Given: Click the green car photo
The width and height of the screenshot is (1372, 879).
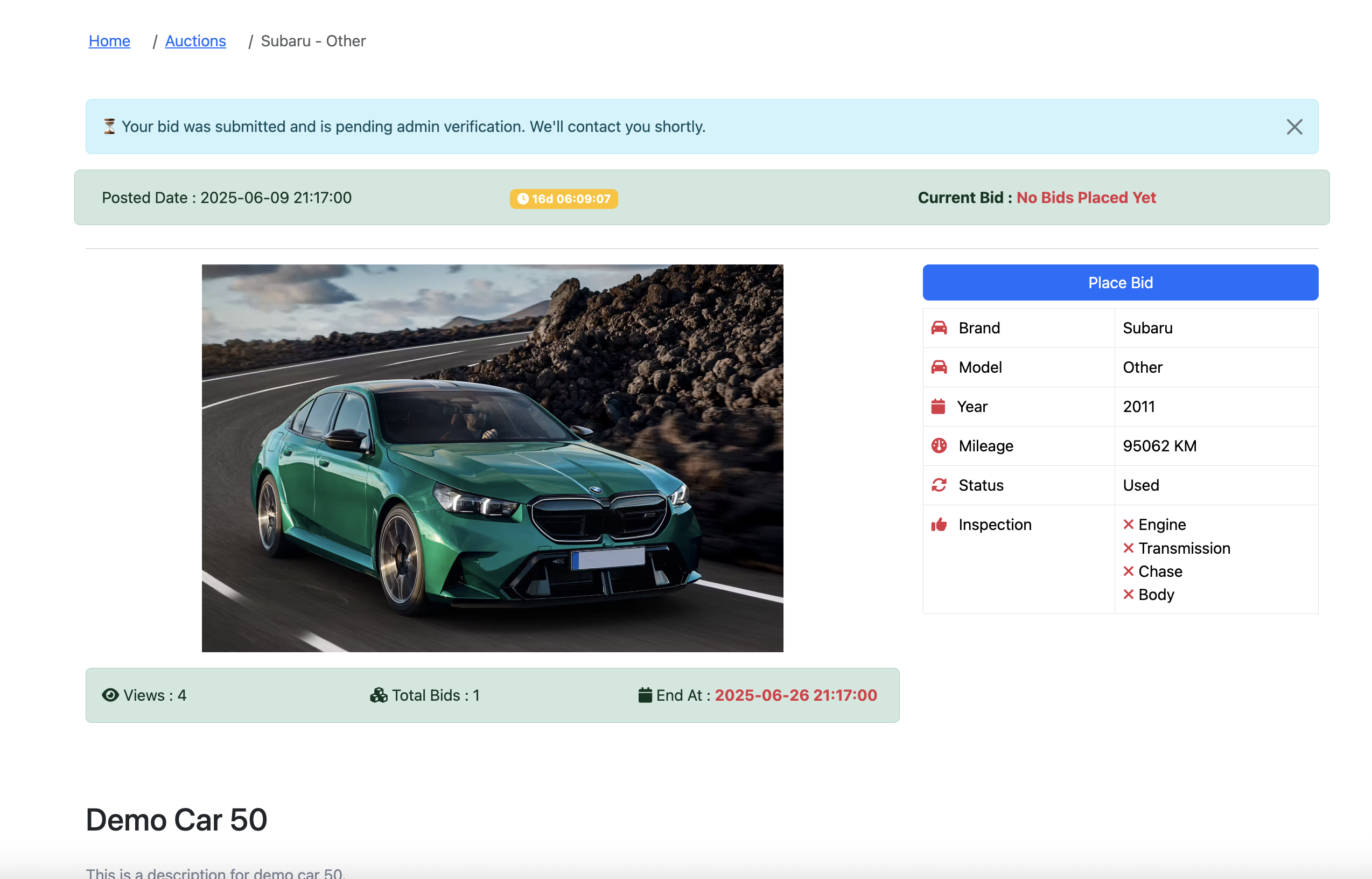Looking at the screenshot, I should (492, 458).
